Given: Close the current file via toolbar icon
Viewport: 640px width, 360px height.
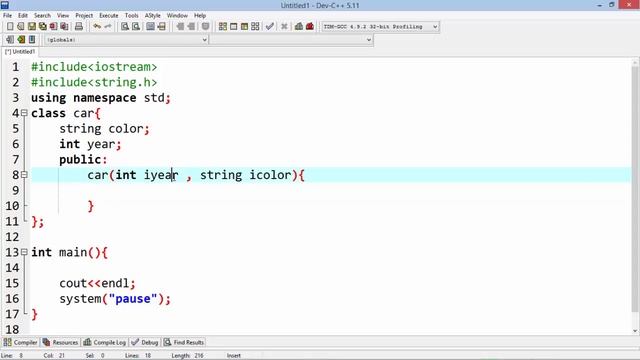Looking at the screenshot, I should coord(53,27).
